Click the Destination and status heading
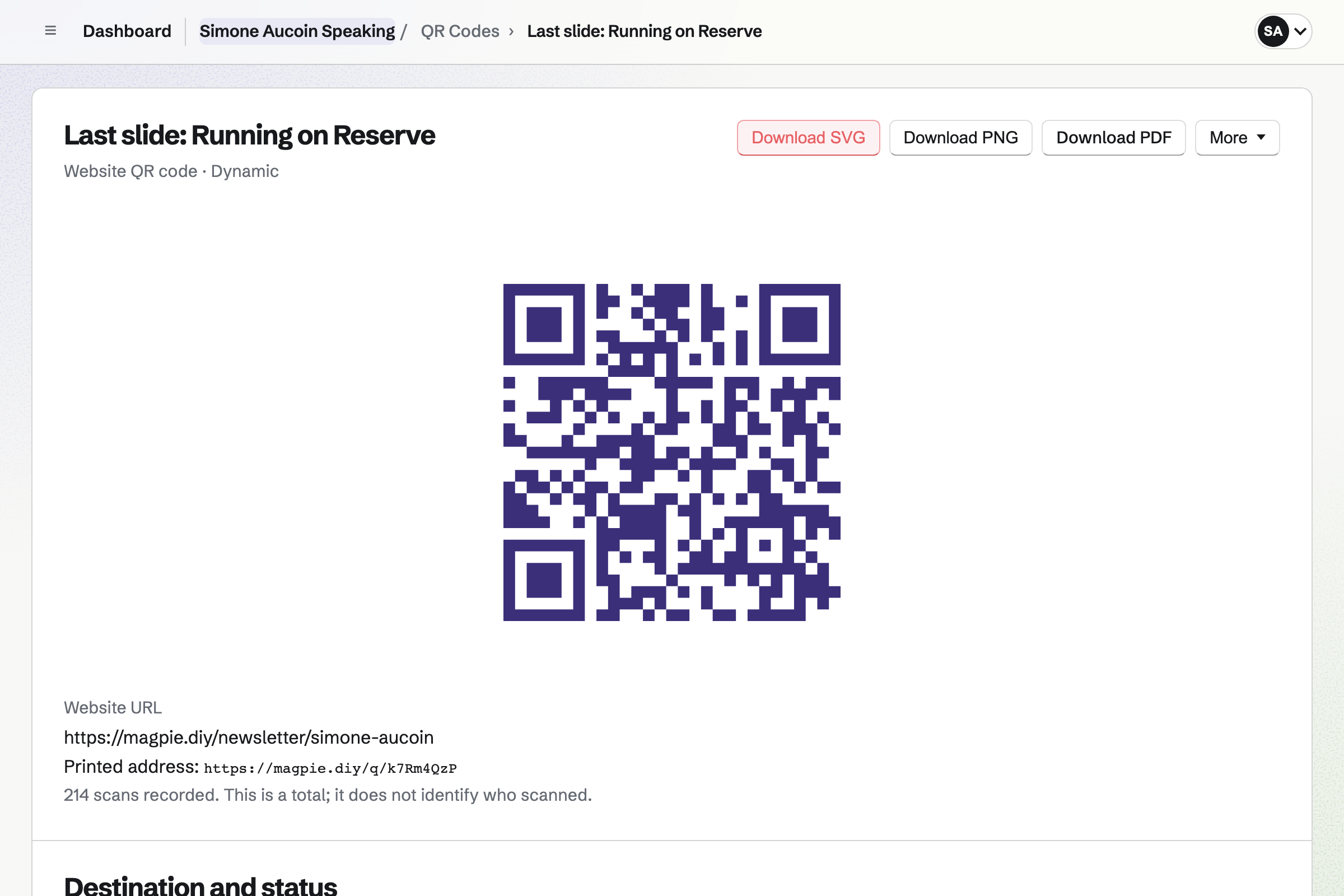Viewport: 1344px width, 896px height. pyautogui.click(x=200, y=885)
